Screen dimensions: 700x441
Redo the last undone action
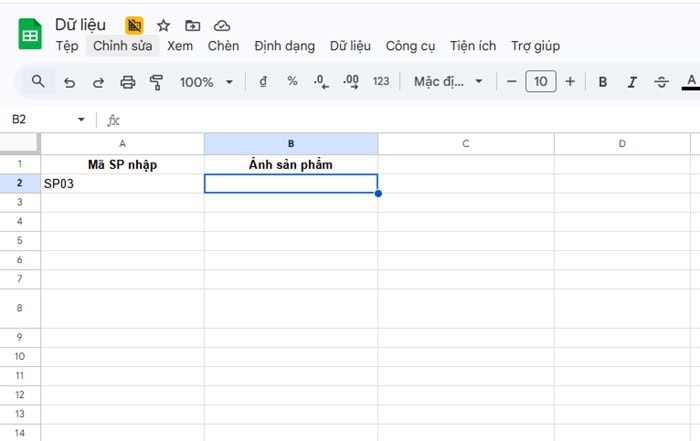point(98,82)
